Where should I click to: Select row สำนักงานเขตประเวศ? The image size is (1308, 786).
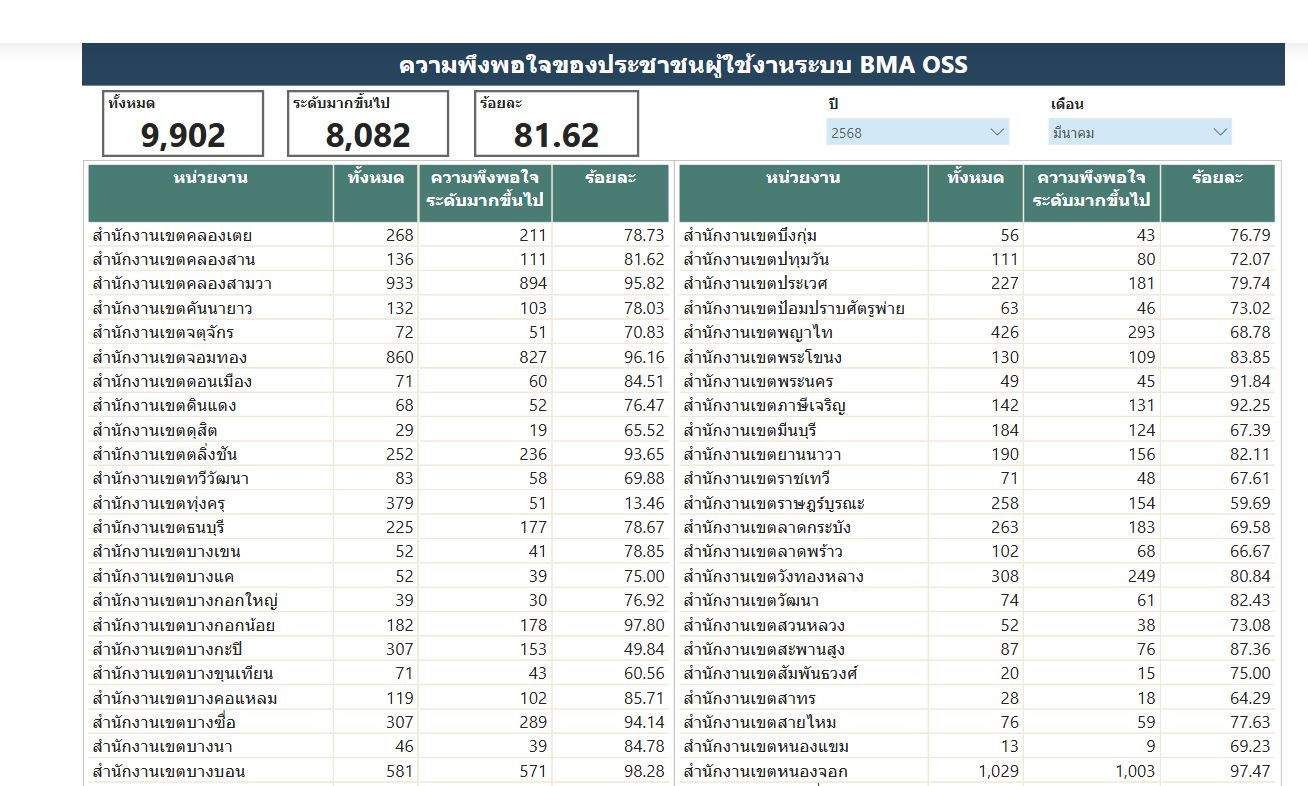click(x=977, y=284)
